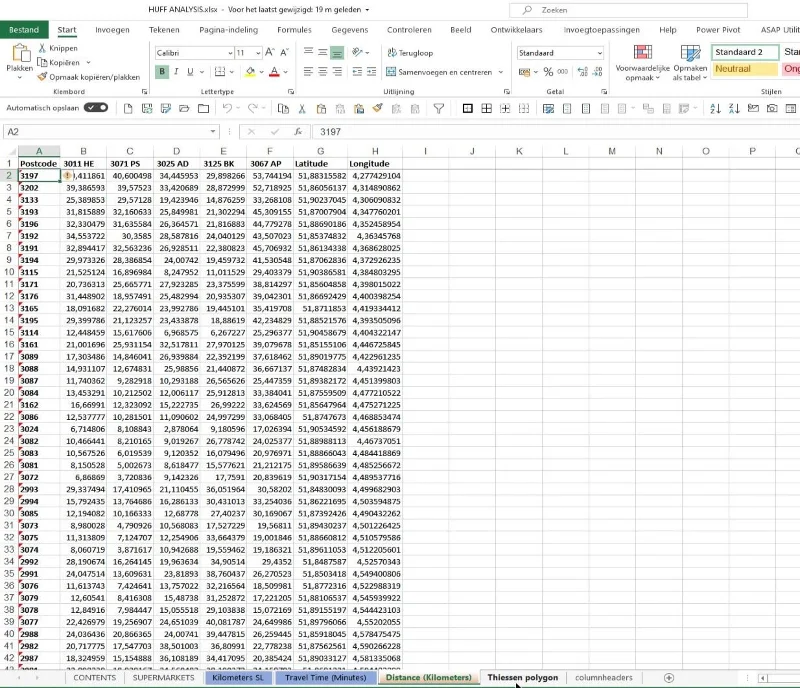Toggle Terugloop text wrapping
800x688 pixels.
(x=410, y=53)
